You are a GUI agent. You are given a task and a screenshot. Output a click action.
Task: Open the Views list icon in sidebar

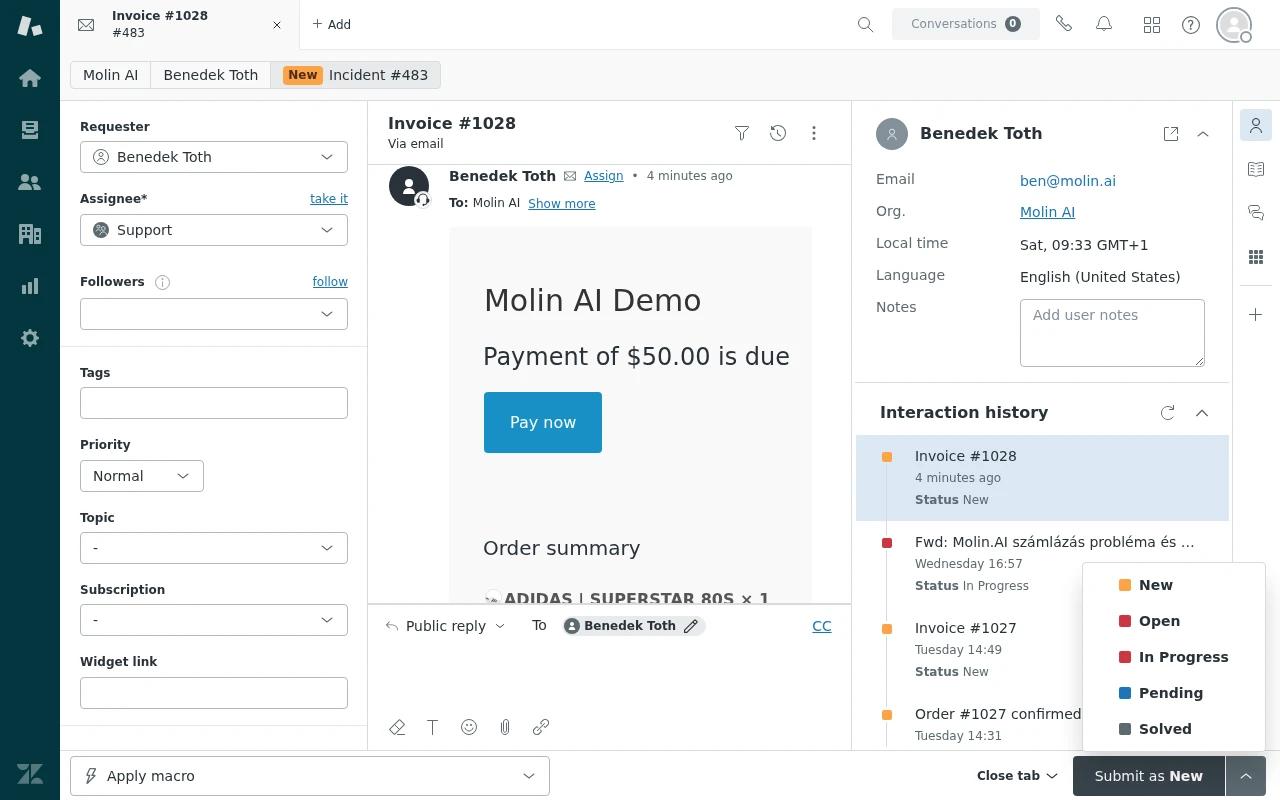coord(30,130)
